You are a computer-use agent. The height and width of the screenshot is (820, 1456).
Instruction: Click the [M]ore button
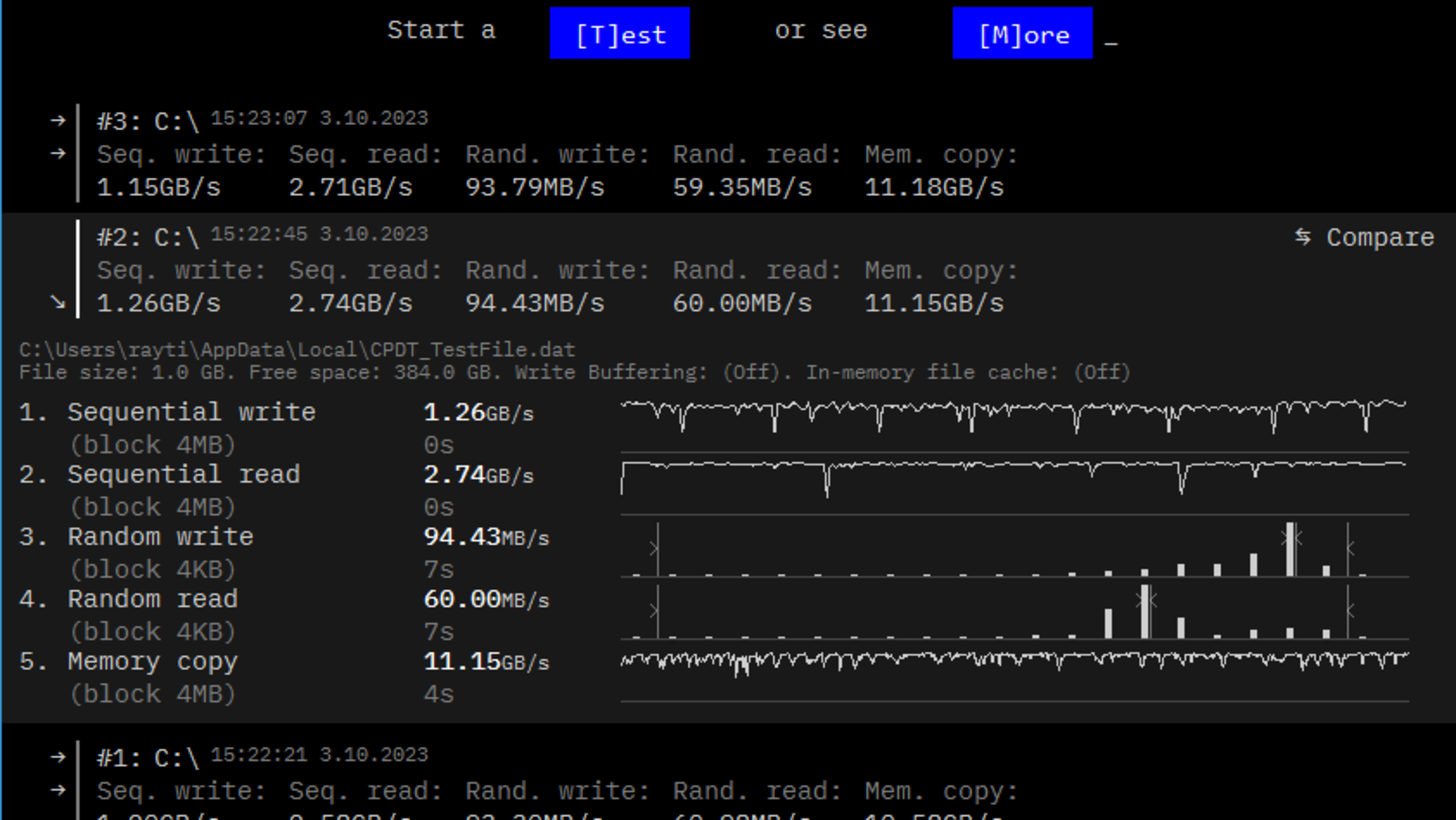[x=1022, y=34]
